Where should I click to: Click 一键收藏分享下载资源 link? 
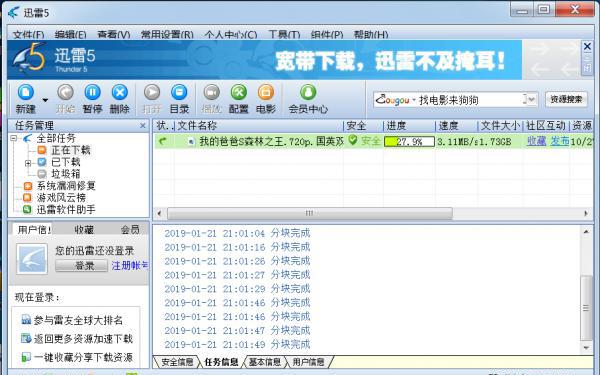click(83, 357)
